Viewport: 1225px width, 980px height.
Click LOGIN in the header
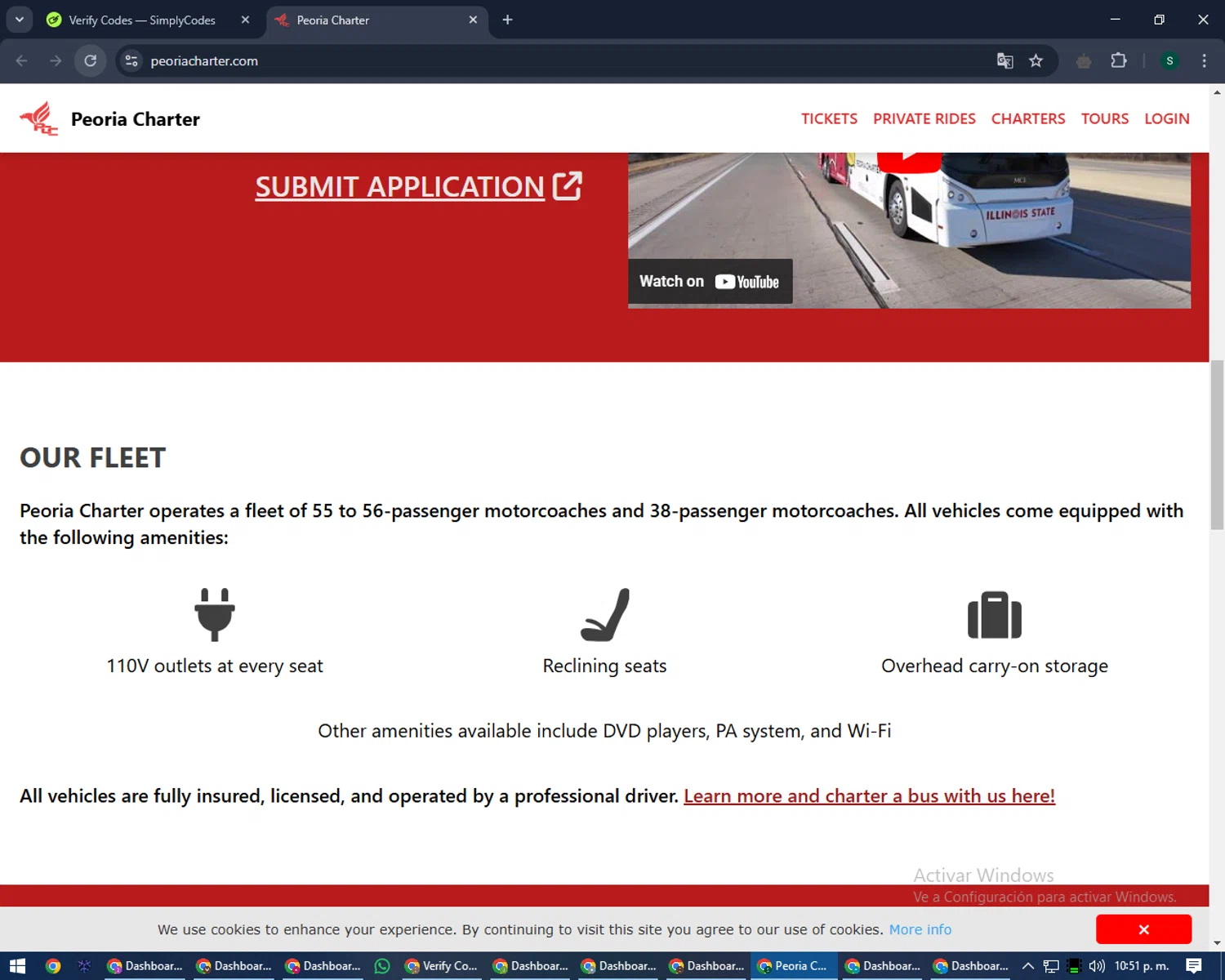1167,118
